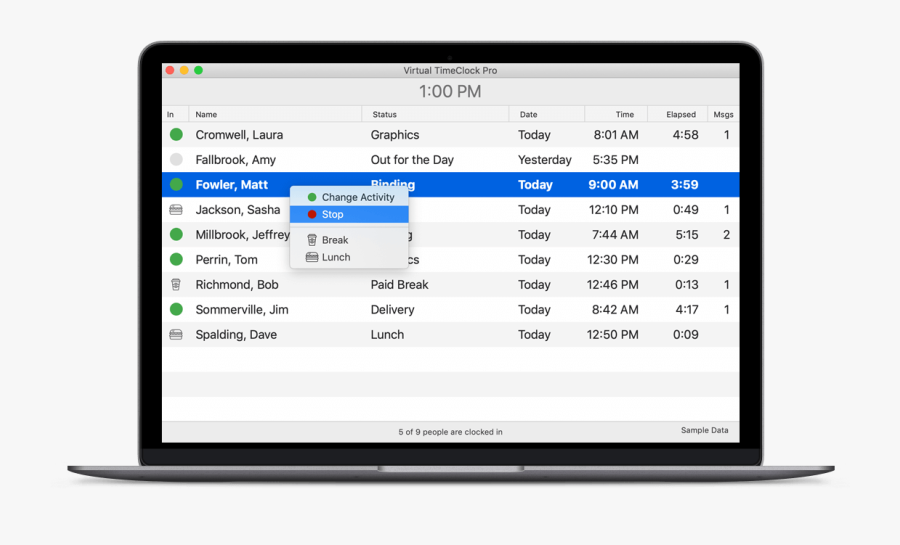Sort by the Elapsed column header
The image size is (900, 545).
(x=680, y=115)
